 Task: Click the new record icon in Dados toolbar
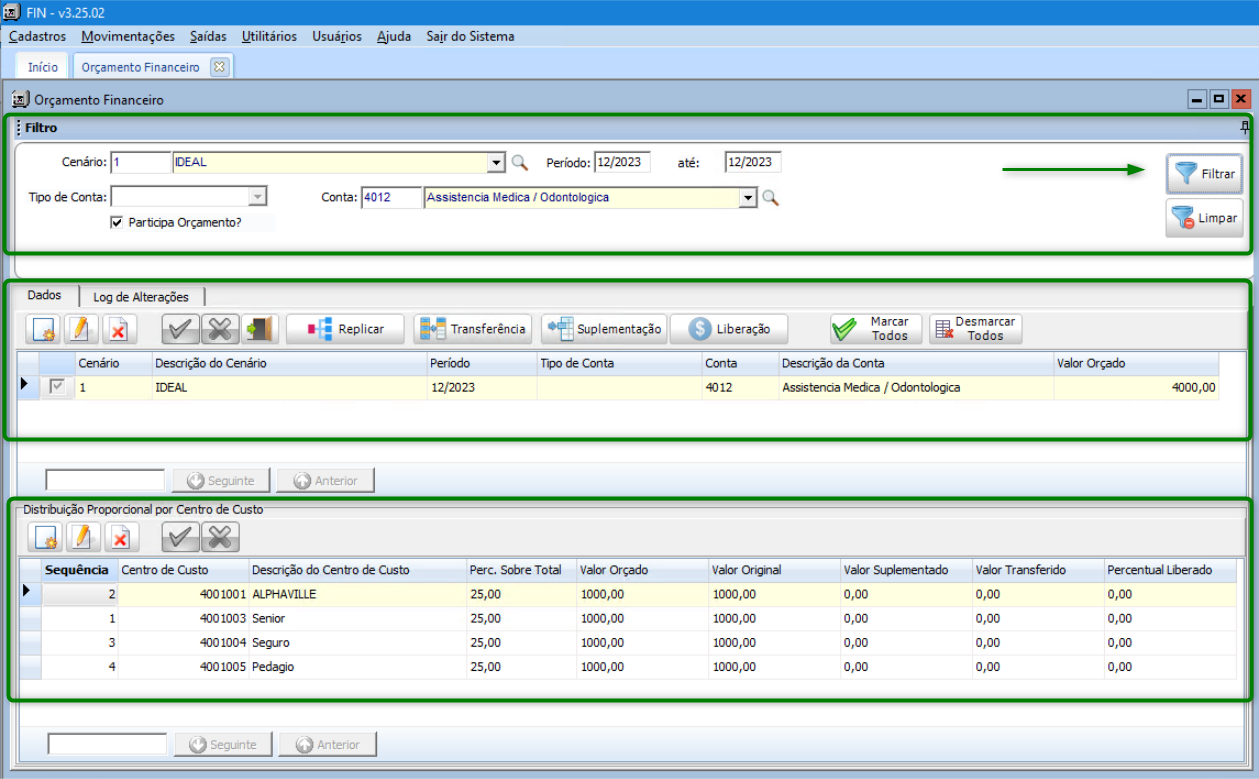point(46,329)
